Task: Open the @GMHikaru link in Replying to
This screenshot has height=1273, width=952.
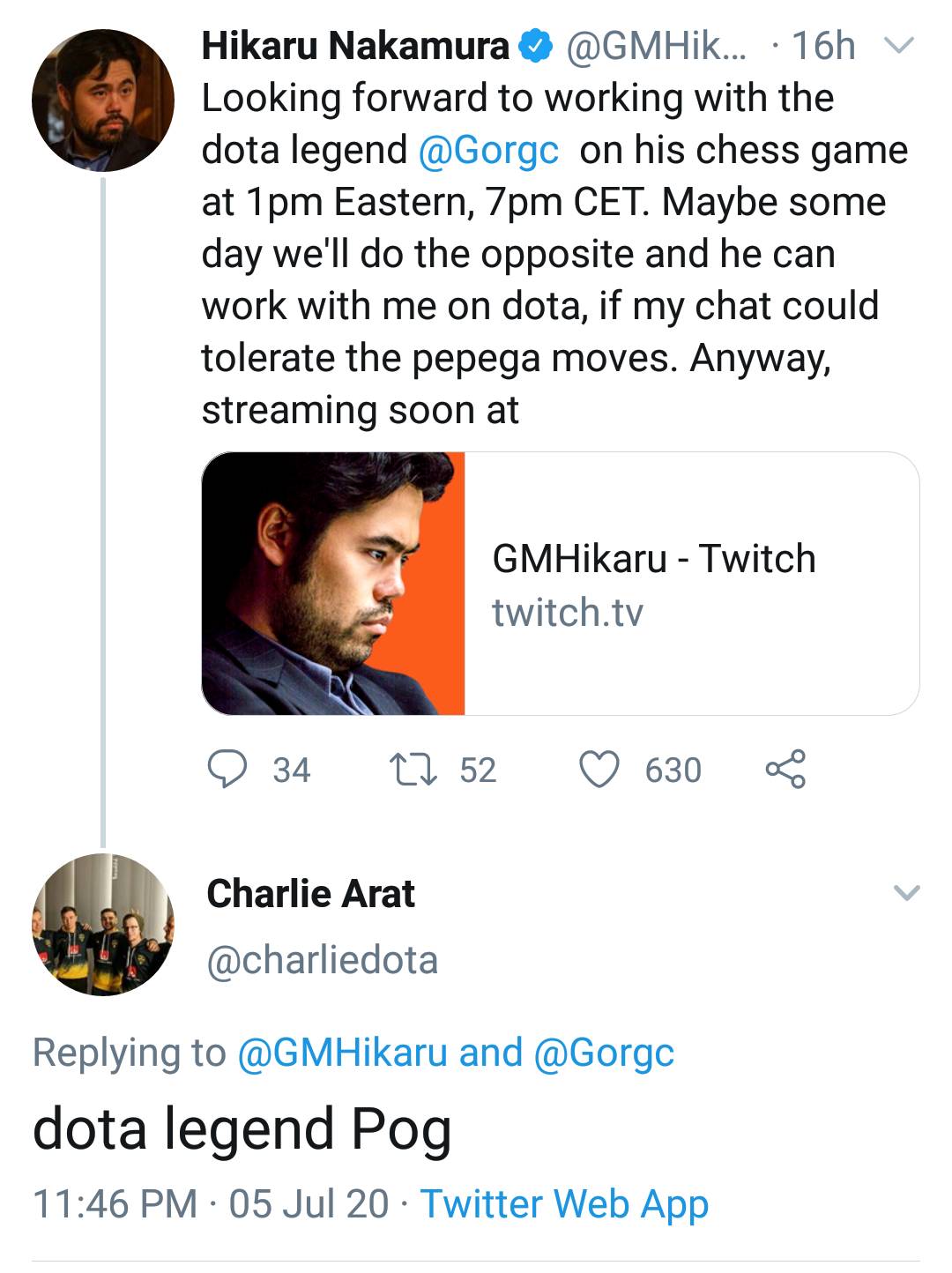Action: pyautogui.click(x=343, y=1053)
